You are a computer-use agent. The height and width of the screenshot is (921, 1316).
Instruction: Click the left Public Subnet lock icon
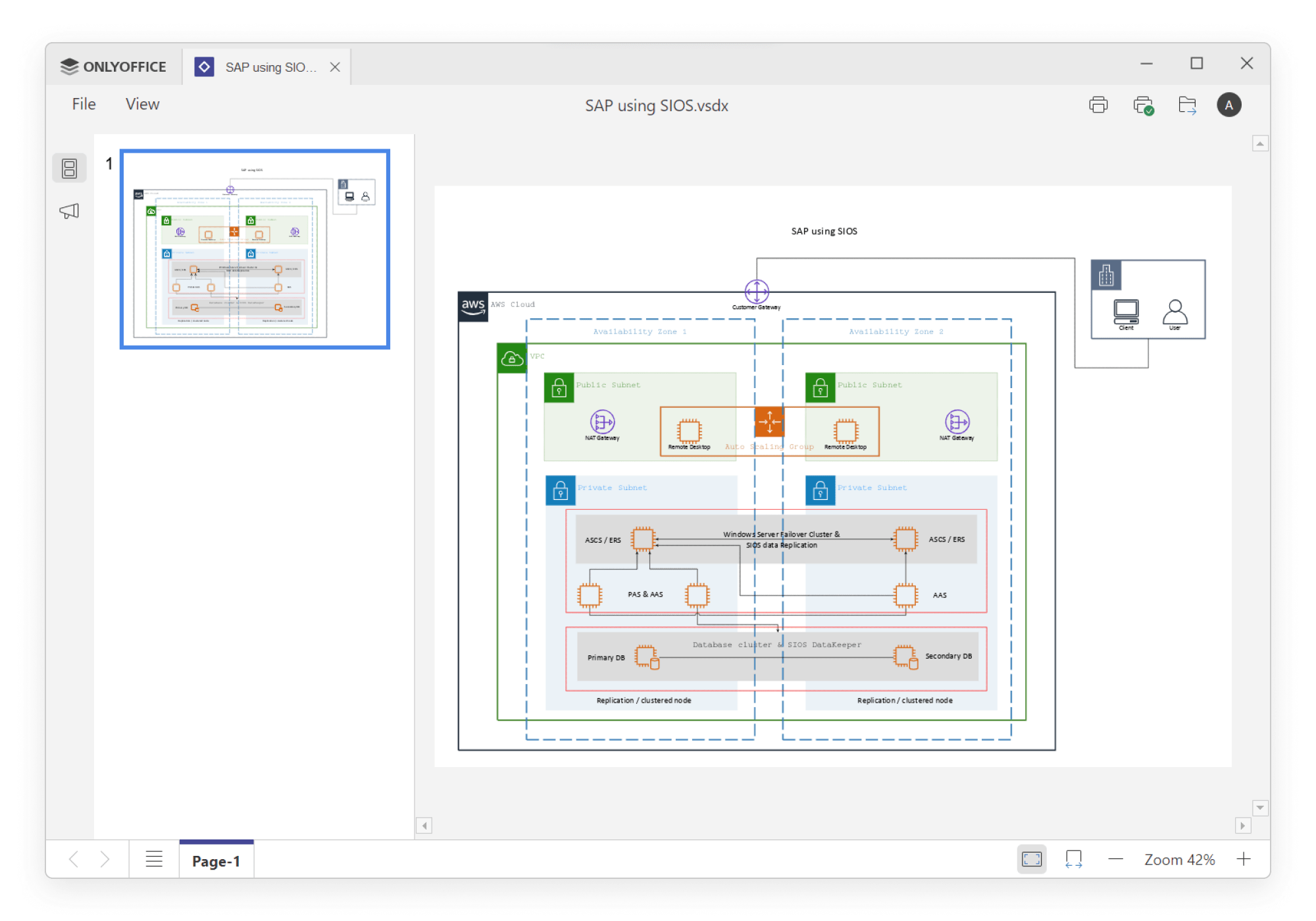tap(559, 388)
